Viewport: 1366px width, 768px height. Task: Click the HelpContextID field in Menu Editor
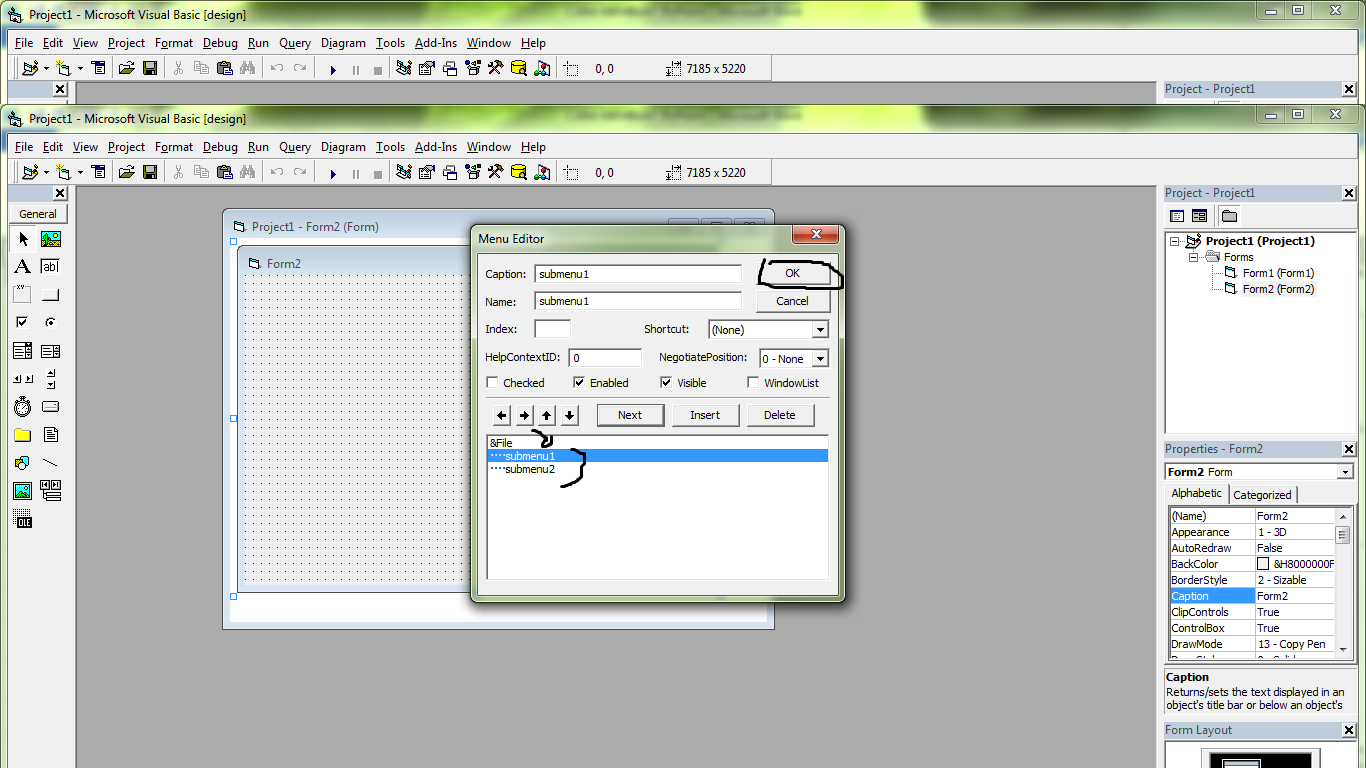coord(605,358)
